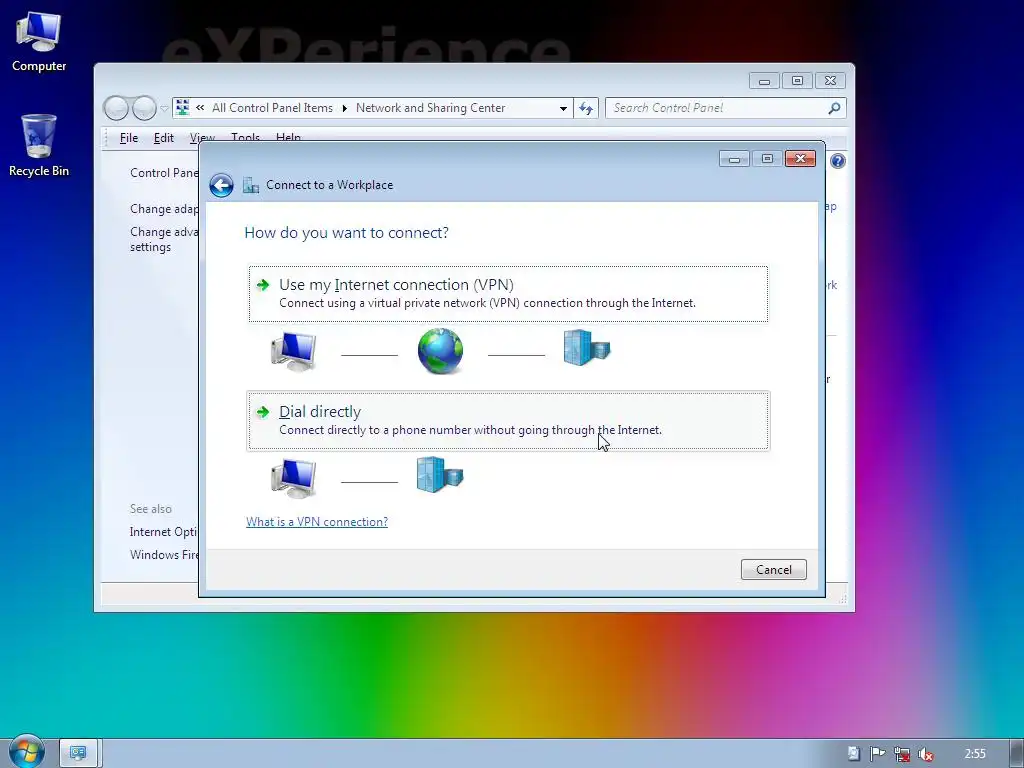Click computer image under Dial directly option
Image resolution: width=1024 pixels, height=768 pixels.
pos(294,478)
